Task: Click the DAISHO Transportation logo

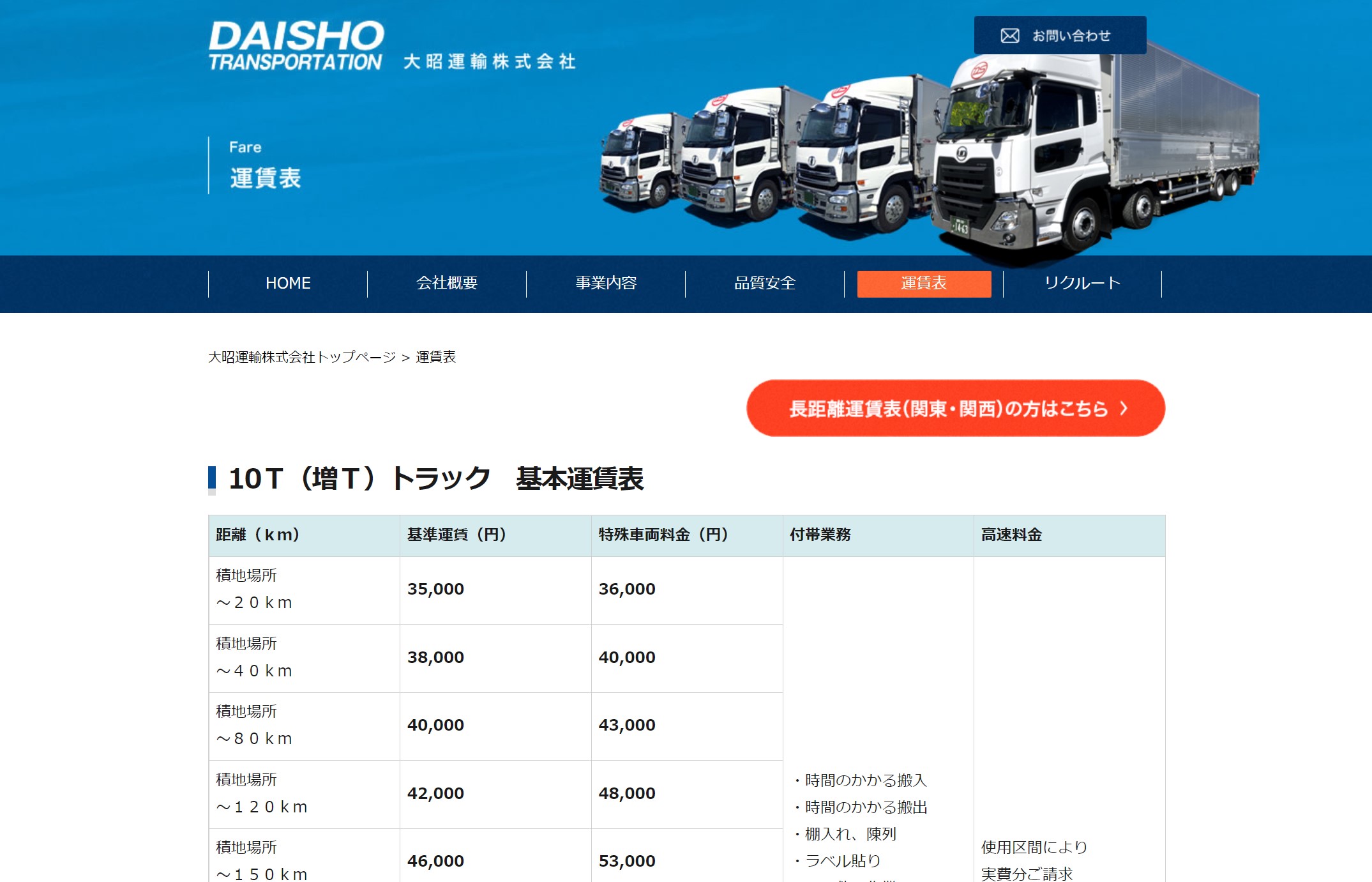Action: point(296,45)
